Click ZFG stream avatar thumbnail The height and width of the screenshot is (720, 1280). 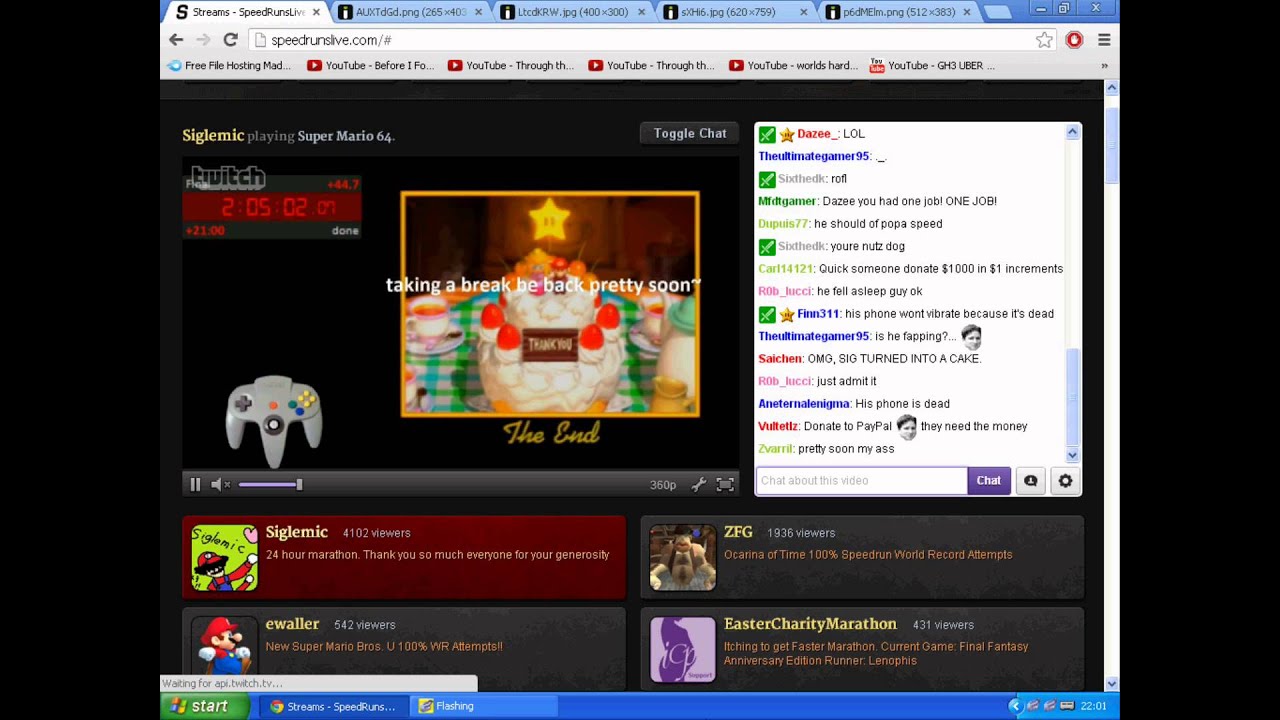pyautogui.click(x=683, y=557)
